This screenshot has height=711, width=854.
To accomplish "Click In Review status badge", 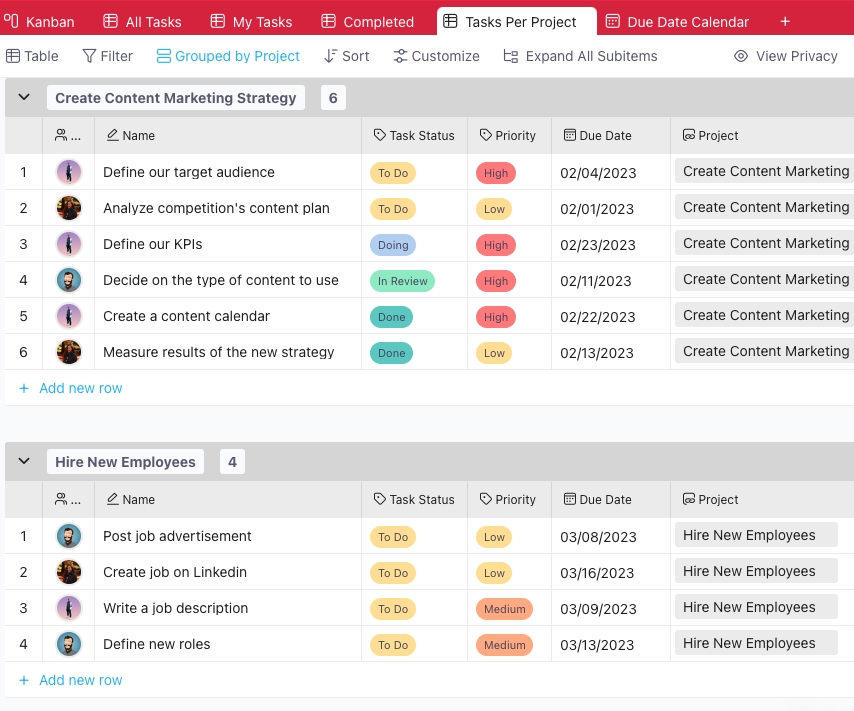I will click(x=402, y=281).
